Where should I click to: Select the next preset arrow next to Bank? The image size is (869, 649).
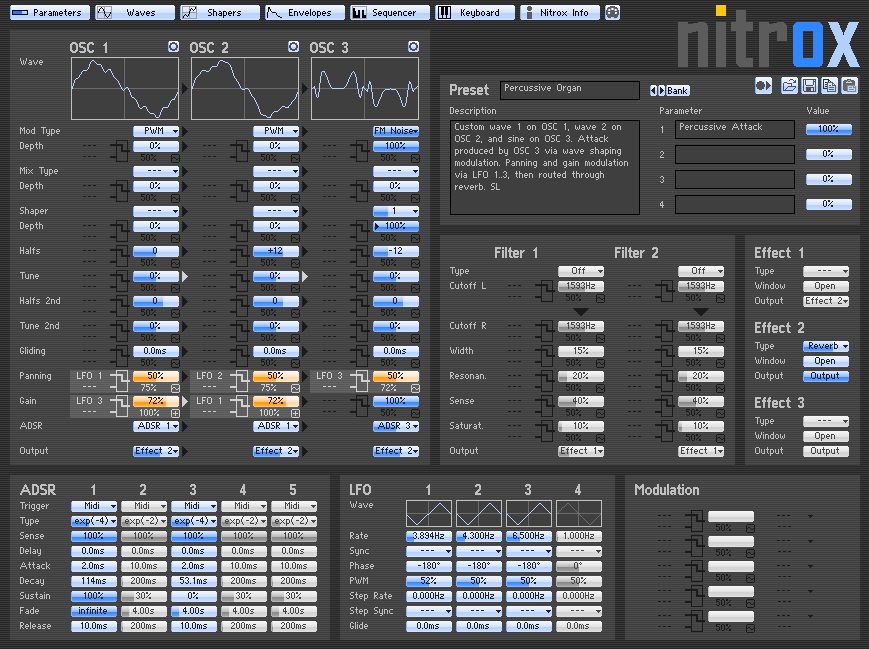coord(661,90)
